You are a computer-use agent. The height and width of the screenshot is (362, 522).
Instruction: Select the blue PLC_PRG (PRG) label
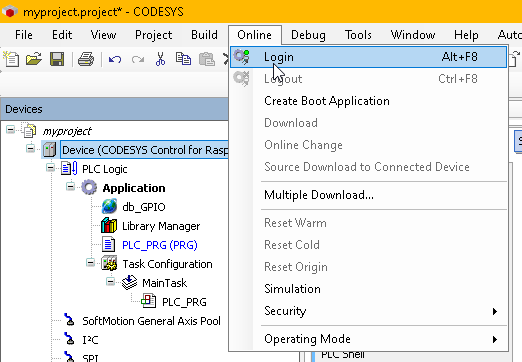click(x=160, y=245)
